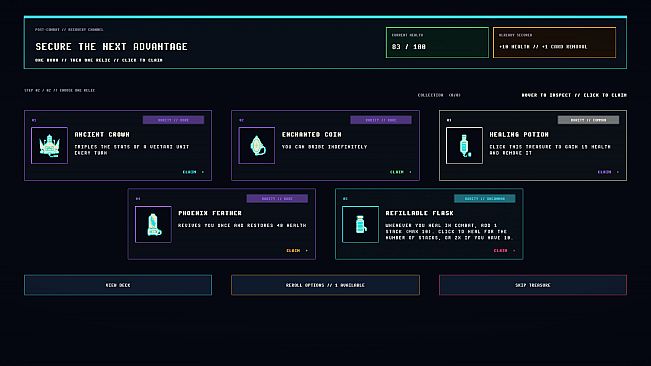Select the Phoenix Feather relic icon
This screenshot has width=651, height=366.
(x=153, y=224)
